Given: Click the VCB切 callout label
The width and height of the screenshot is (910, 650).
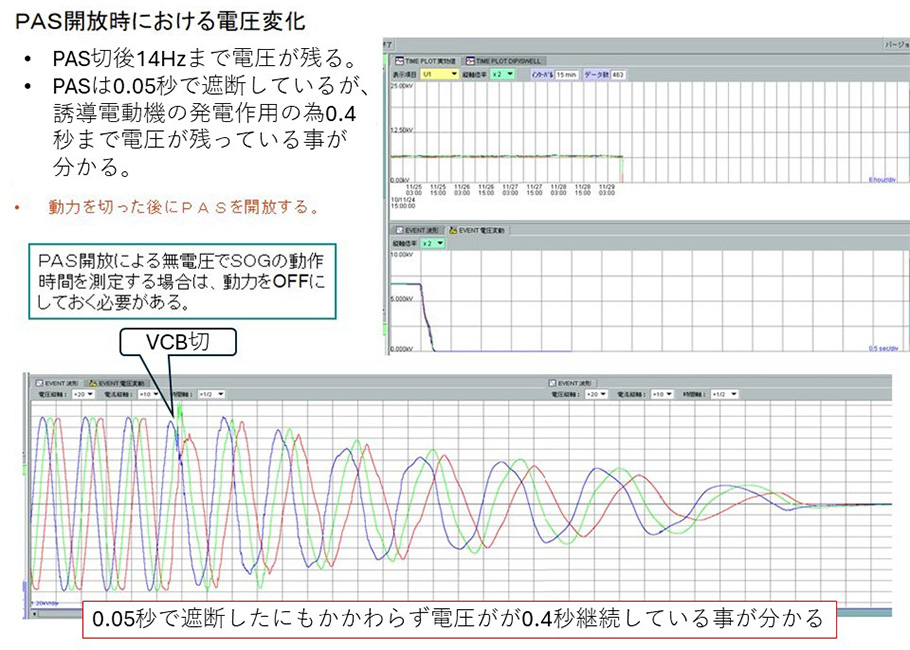Looking at the screenshot, I should click(x=179, y=343).
